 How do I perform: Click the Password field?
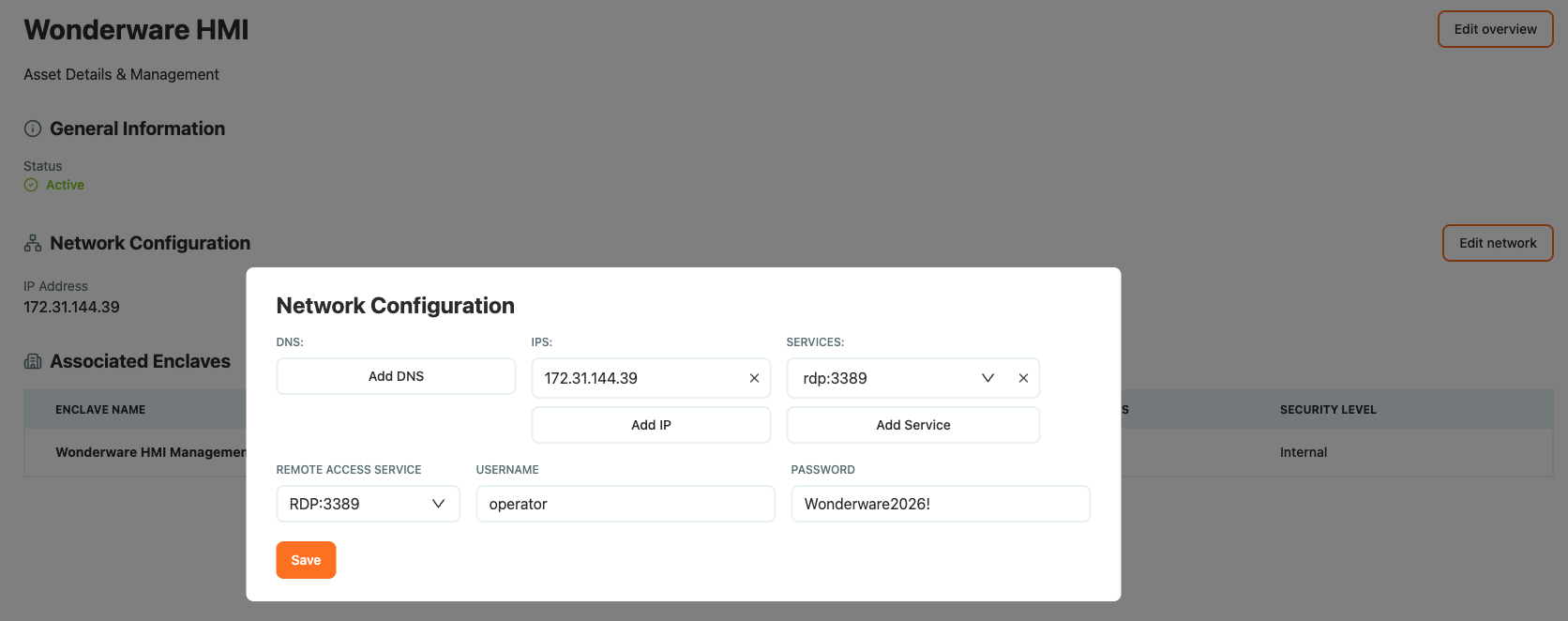tap(941, 504)
